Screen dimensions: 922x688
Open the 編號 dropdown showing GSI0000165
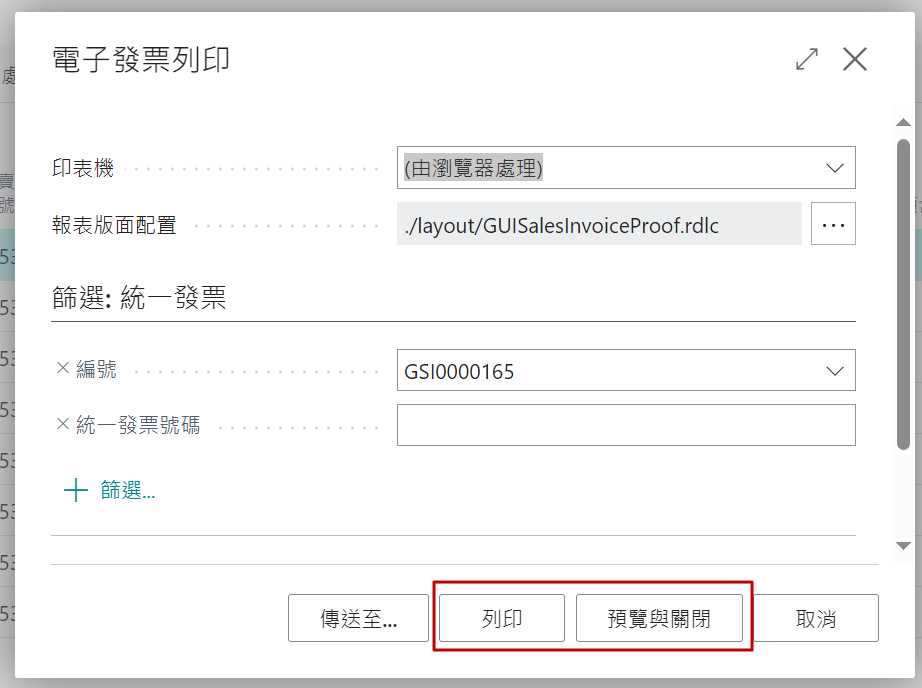pos(834,371)
